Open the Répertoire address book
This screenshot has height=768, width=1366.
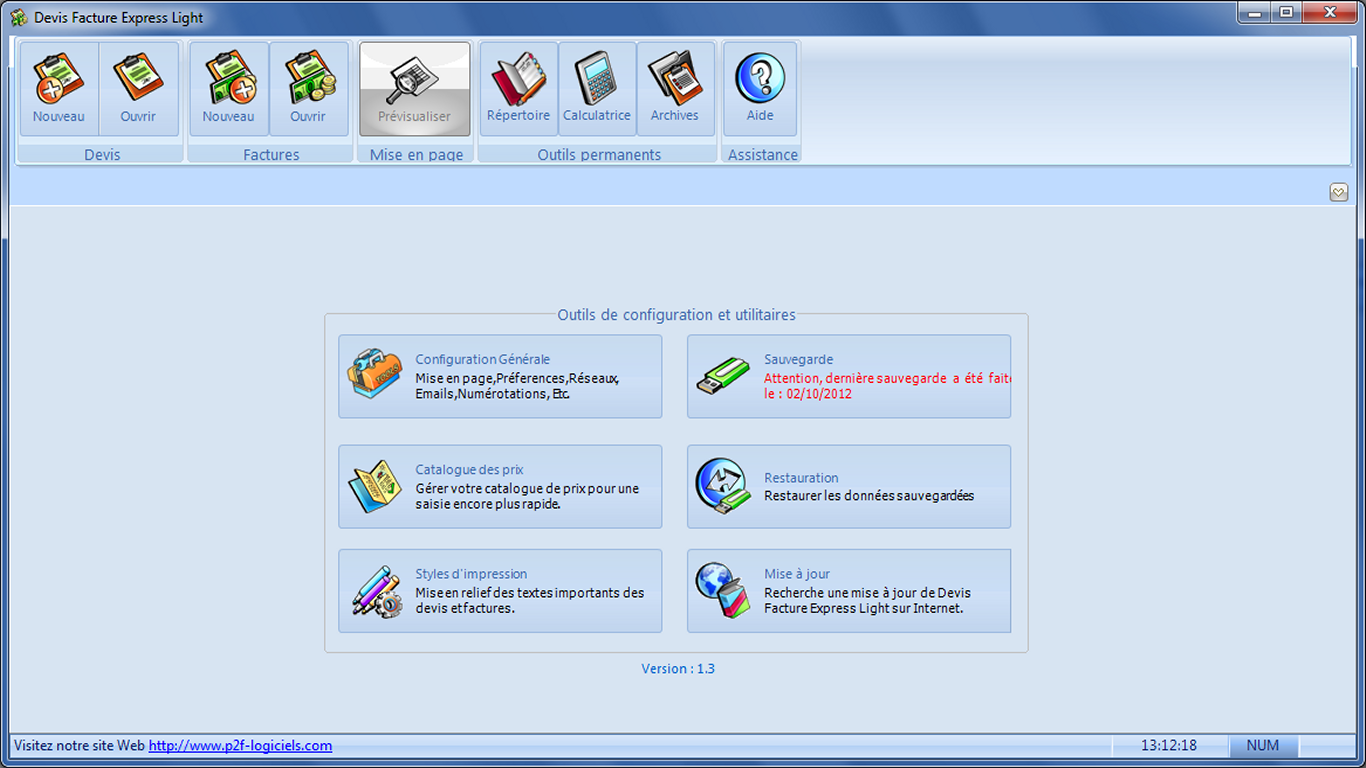click(x=518, y=88)
